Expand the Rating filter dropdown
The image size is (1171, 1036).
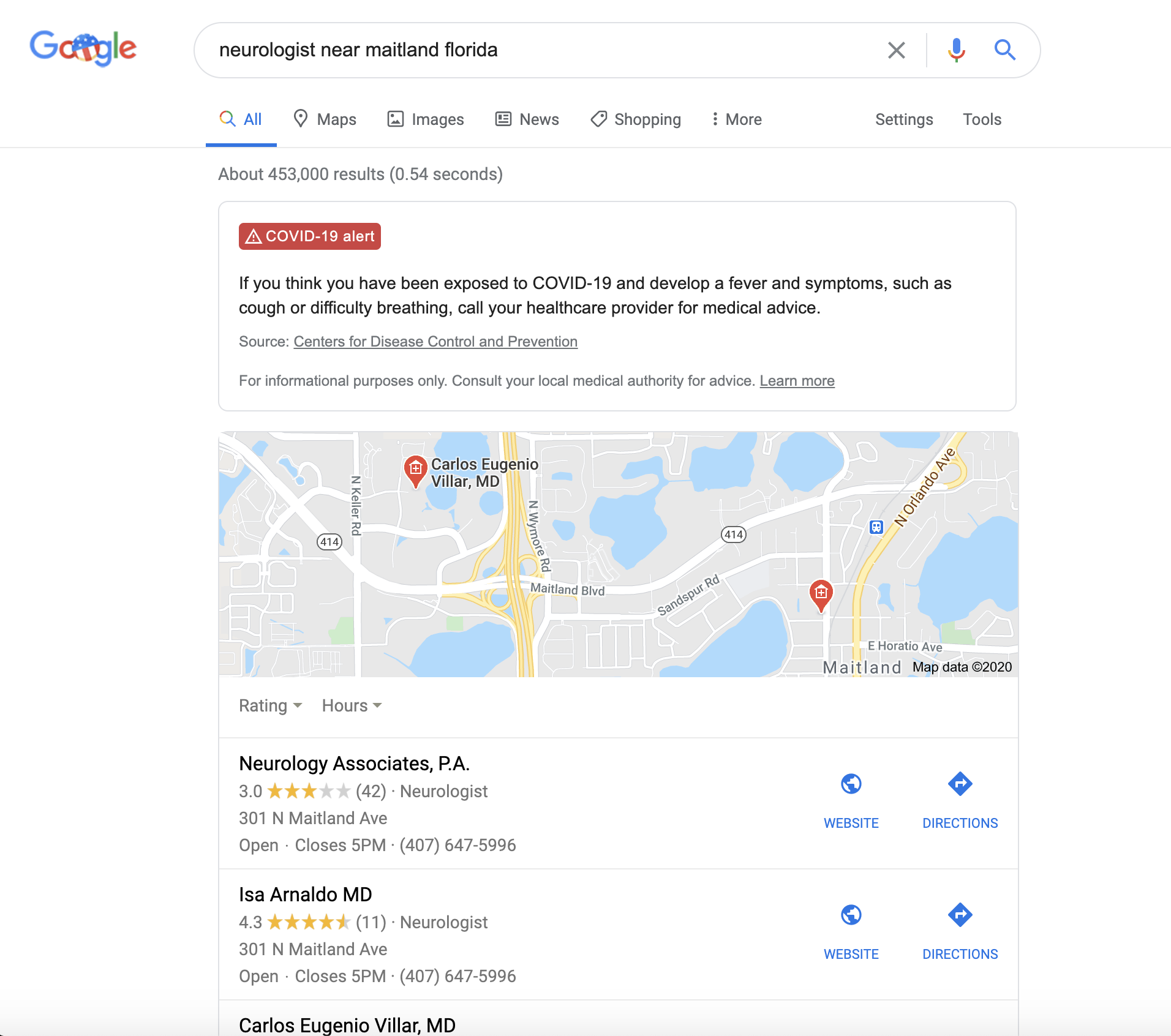pyautogui.click(x=270, y=706)
